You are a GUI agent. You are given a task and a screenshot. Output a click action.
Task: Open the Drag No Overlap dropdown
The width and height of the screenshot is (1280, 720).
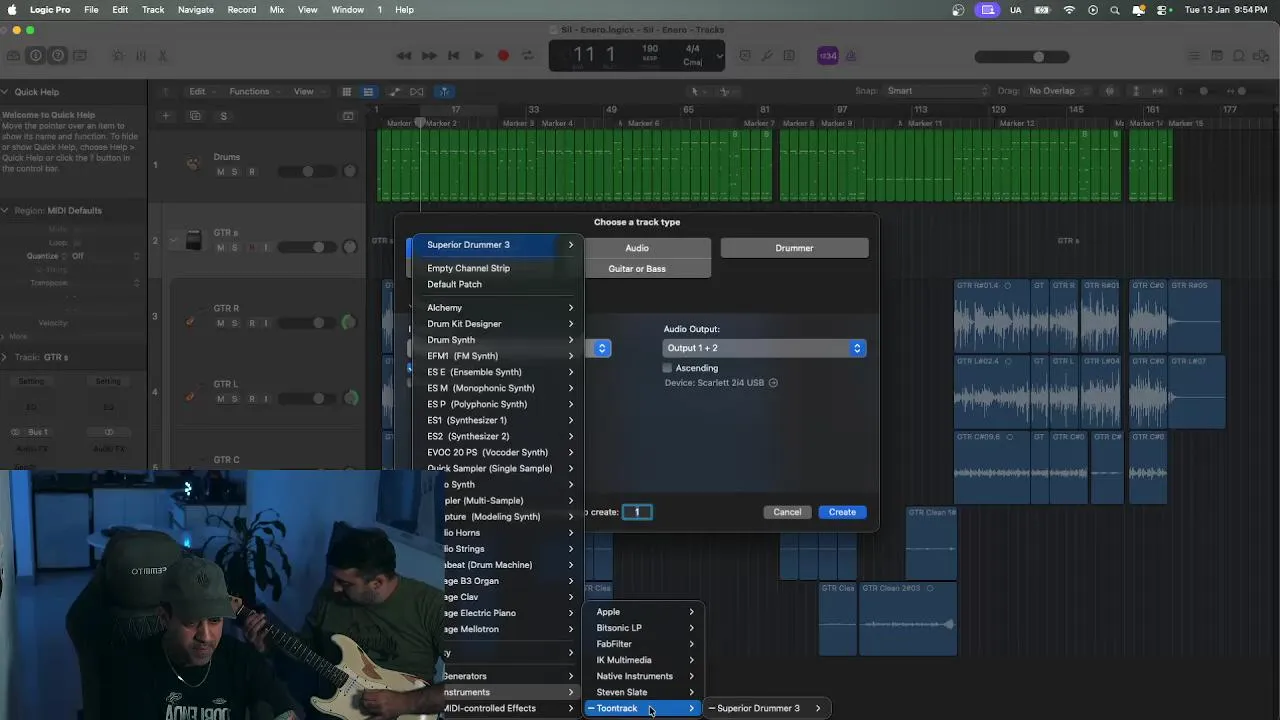click(1060, 91)
